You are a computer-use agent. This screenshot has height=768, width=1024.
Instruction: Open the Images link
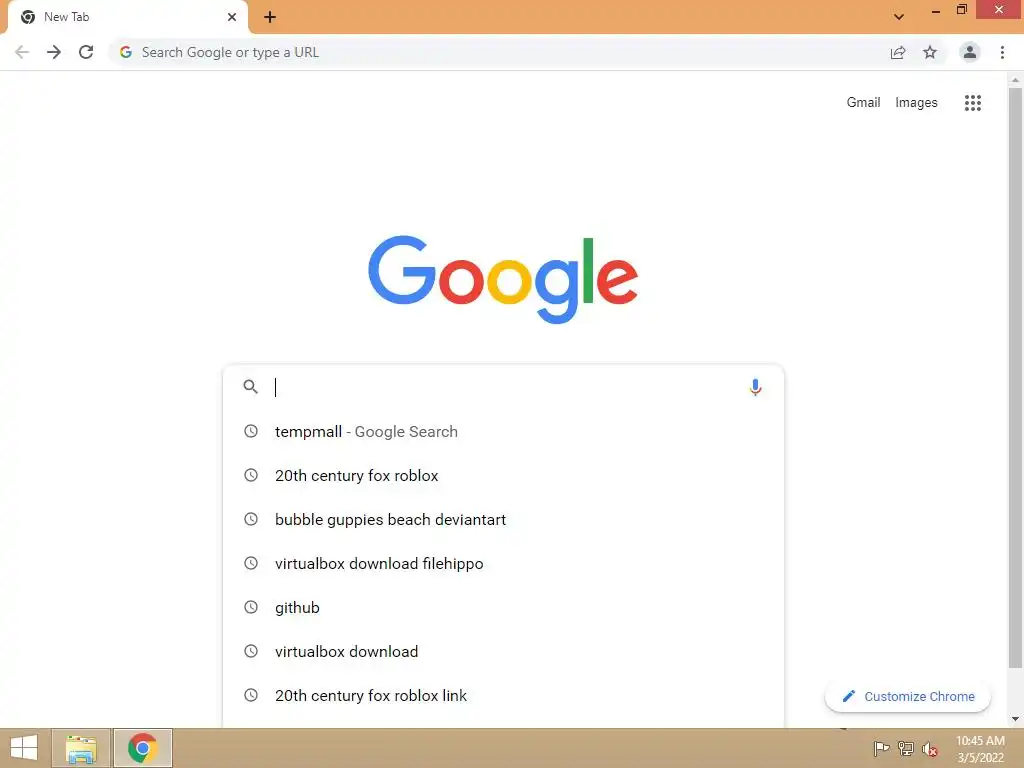pyautogui.click(x=916, y=103)
